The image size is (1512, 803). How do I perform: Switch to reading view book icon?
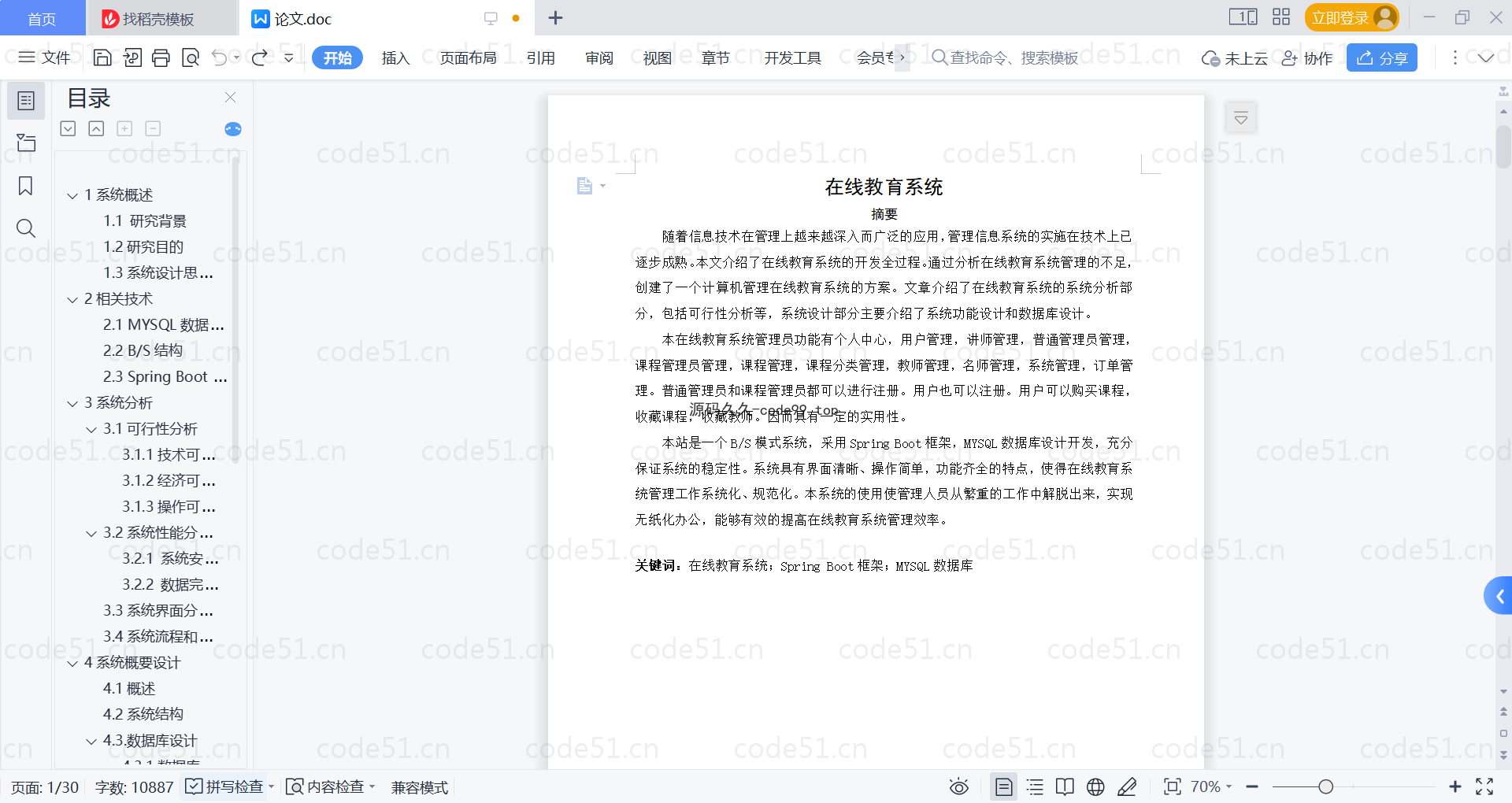1065,786
